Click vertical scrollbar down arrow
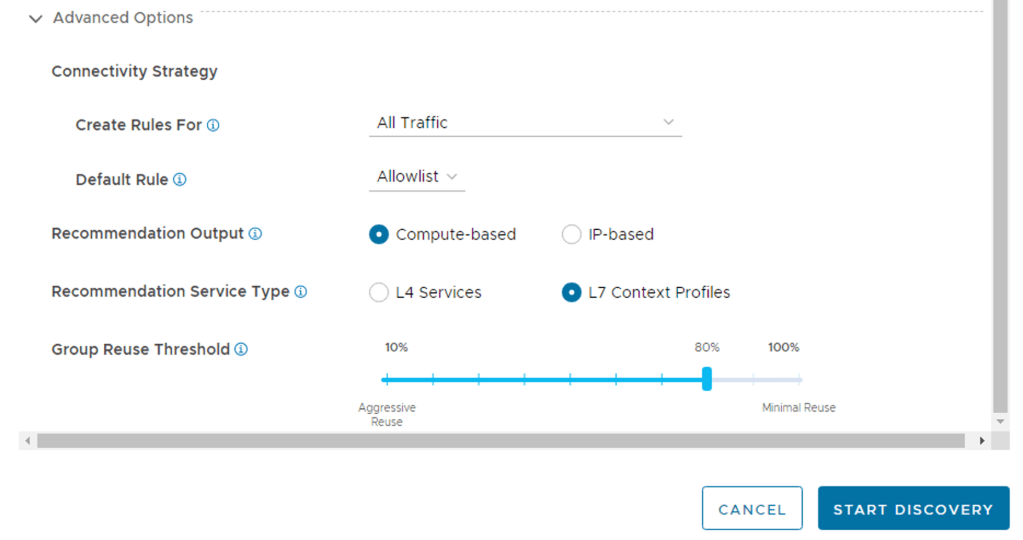The height and width of the screenshot is (540, 1023). click(1001, 421)
